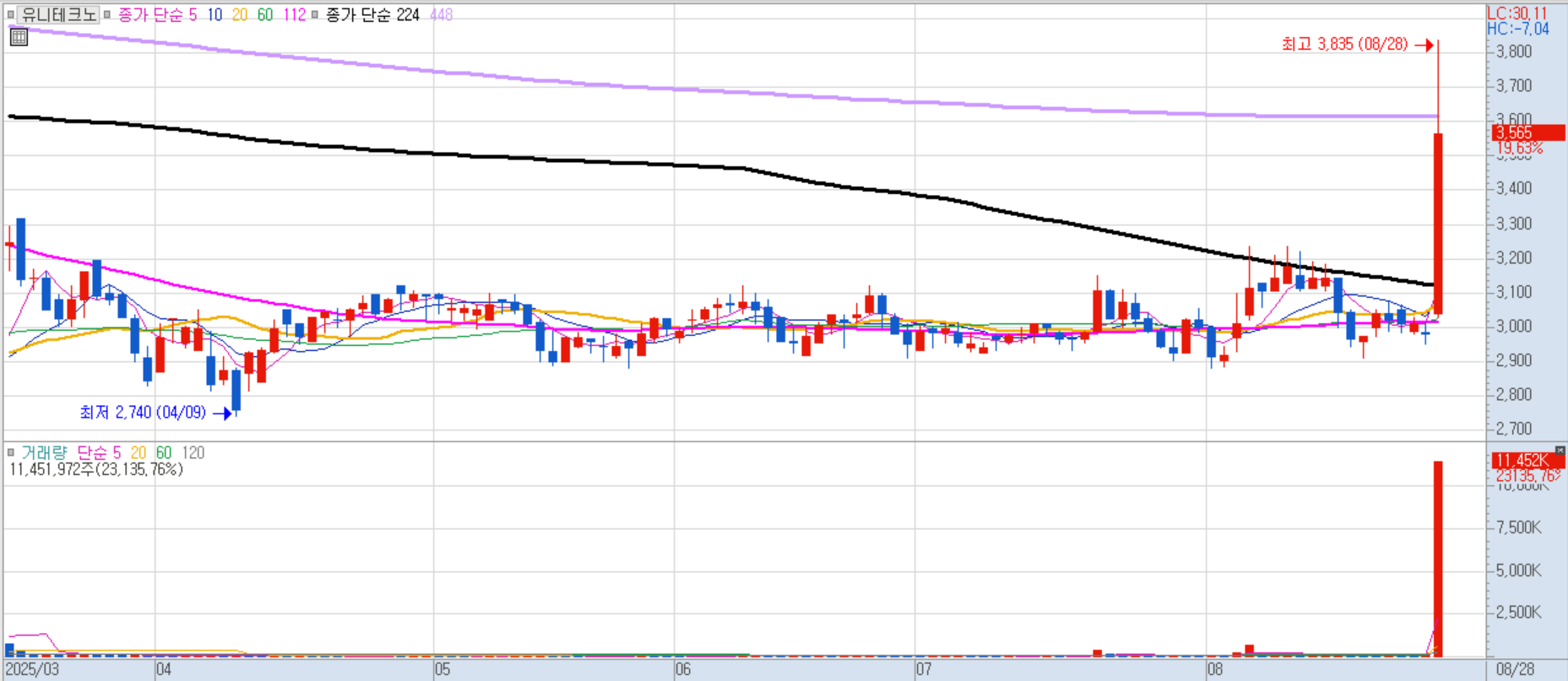Toggle the square marker before 종가 단순 224
The width and height of the screenshot is (1568, 681).
click(315, 14)
